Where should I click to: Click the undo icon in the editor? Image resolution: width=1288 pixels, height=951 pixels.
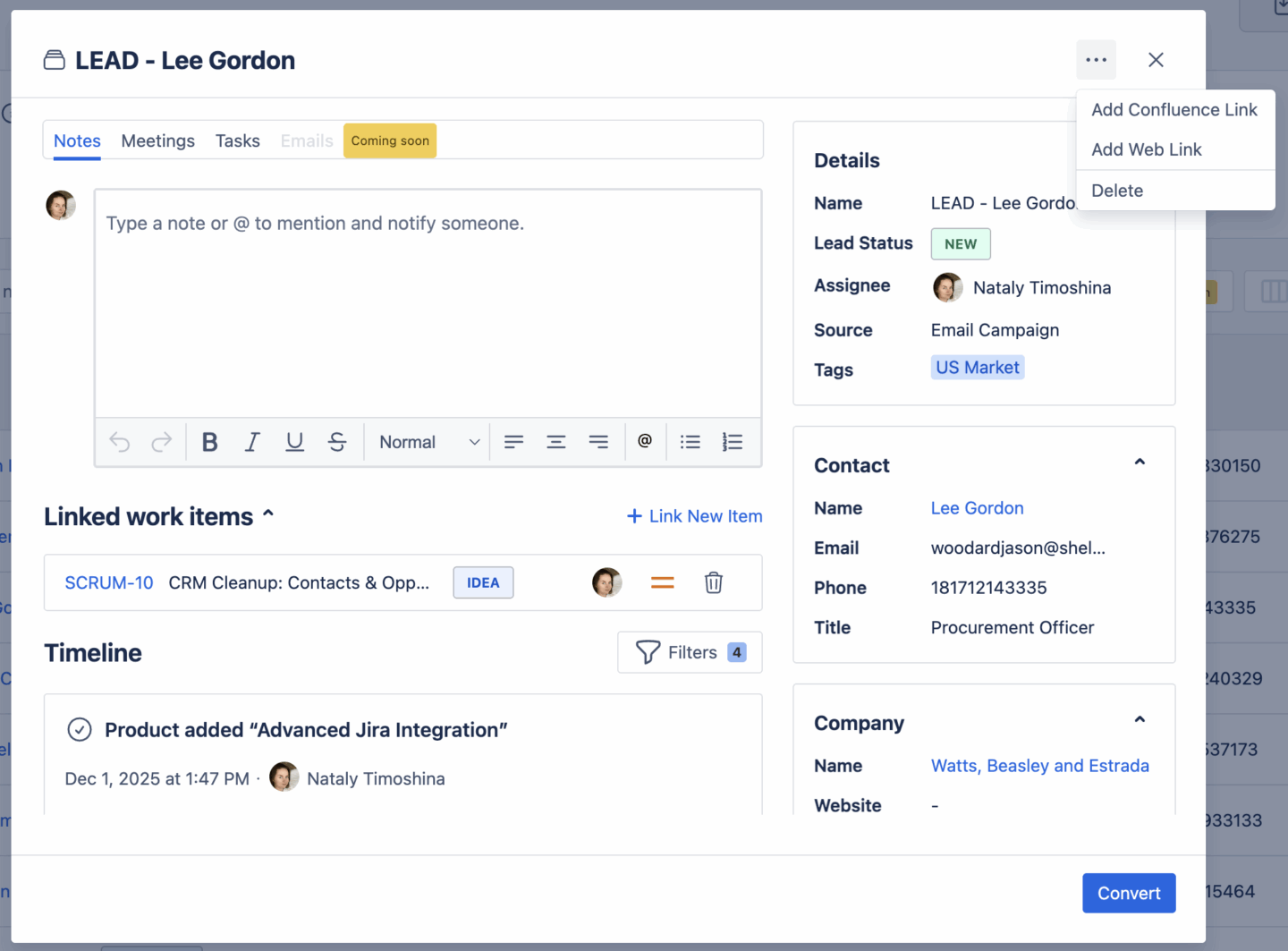(119, 441)
